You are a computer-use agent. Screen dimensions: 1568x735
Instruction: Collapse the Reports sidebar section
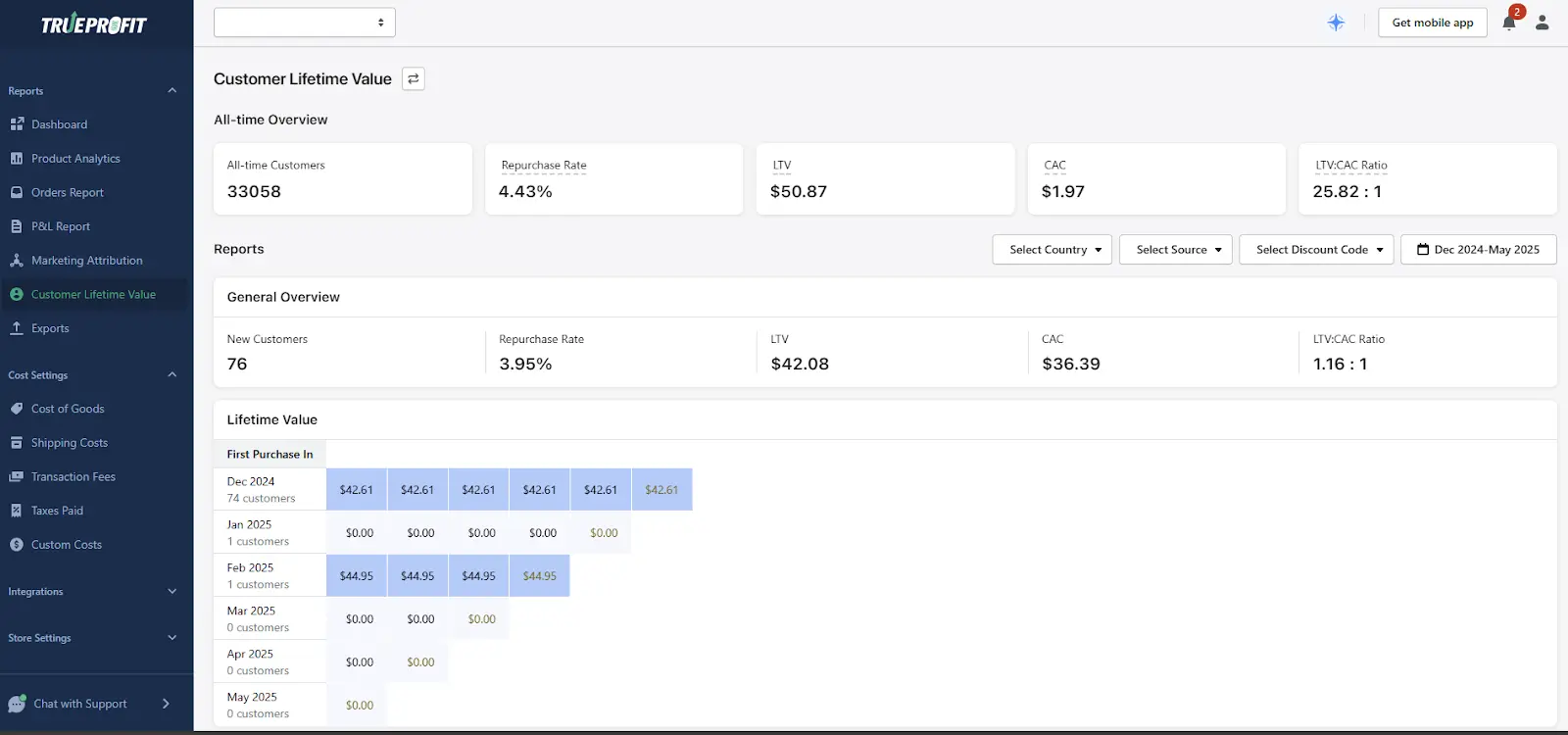172,91
